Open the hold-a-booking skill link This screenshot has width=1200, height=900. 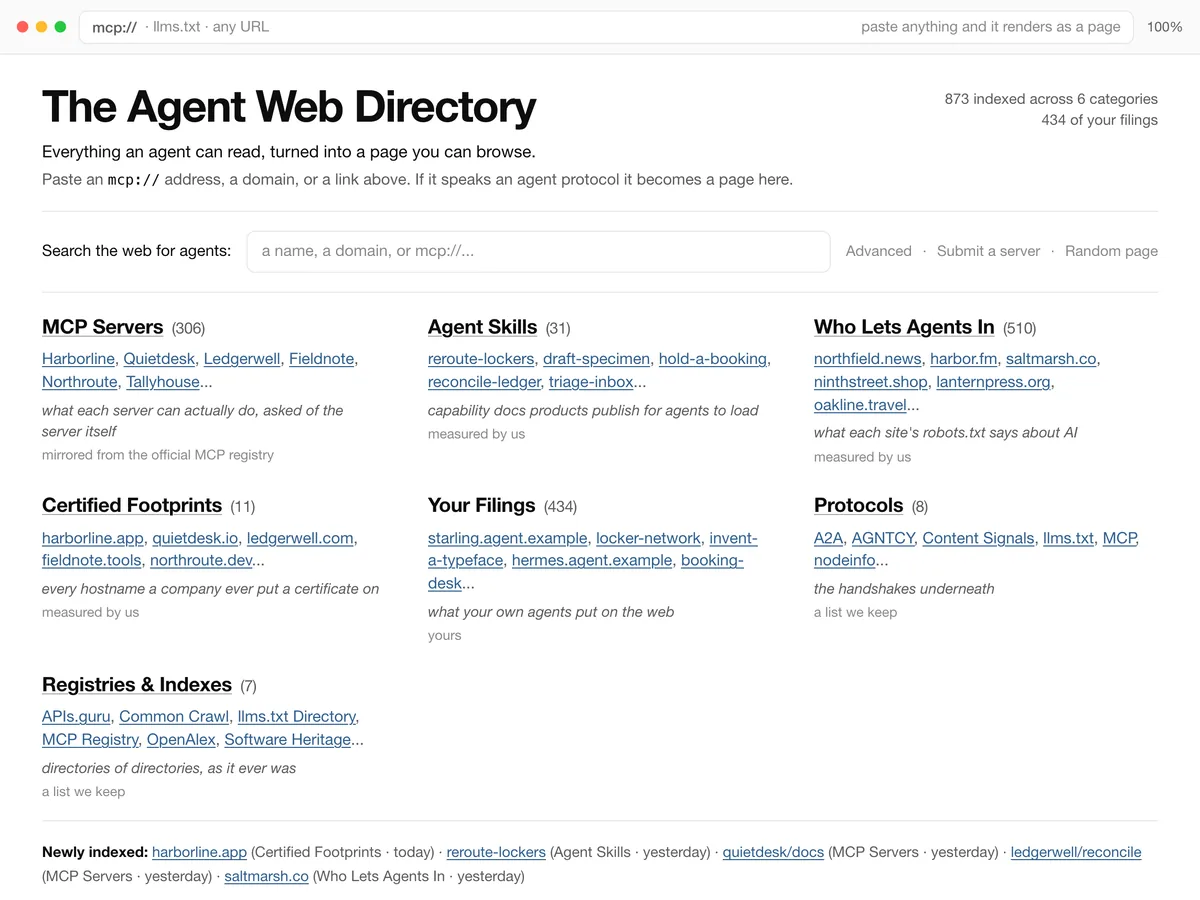click(713, 359)
